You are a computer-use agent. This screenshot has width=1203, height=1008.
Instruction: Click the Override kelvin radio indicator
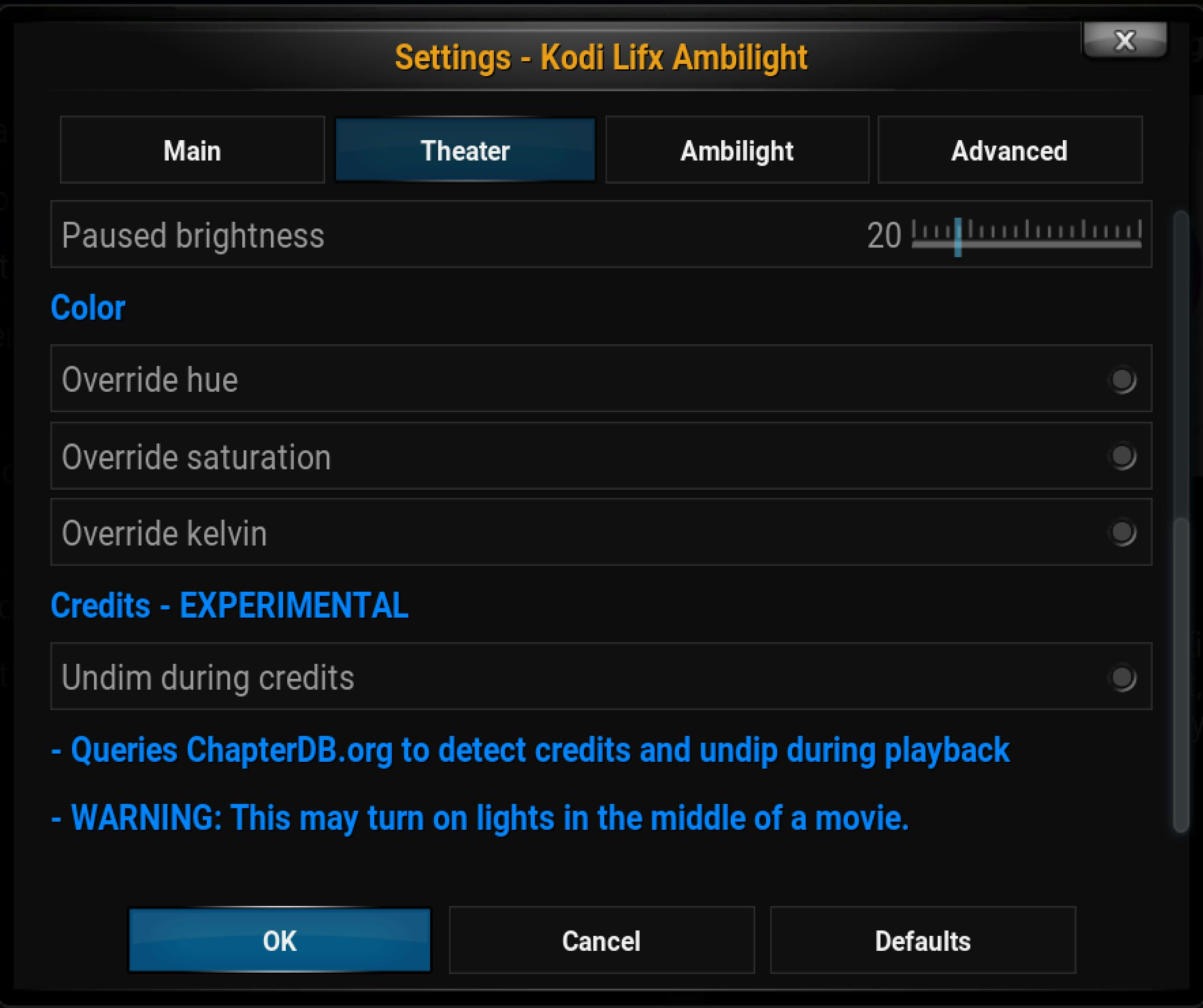(x=1123, y=533)
